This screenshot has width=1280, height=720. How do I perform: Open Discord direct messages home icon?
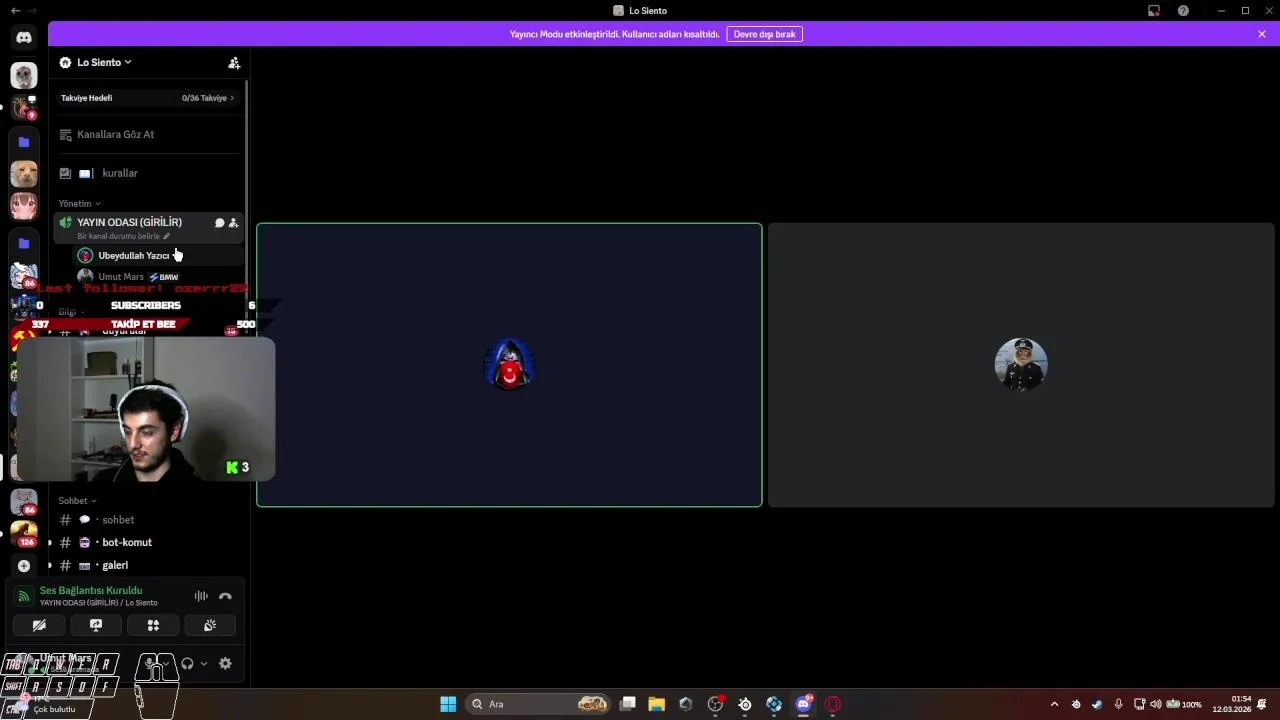[x=24, y=37]
